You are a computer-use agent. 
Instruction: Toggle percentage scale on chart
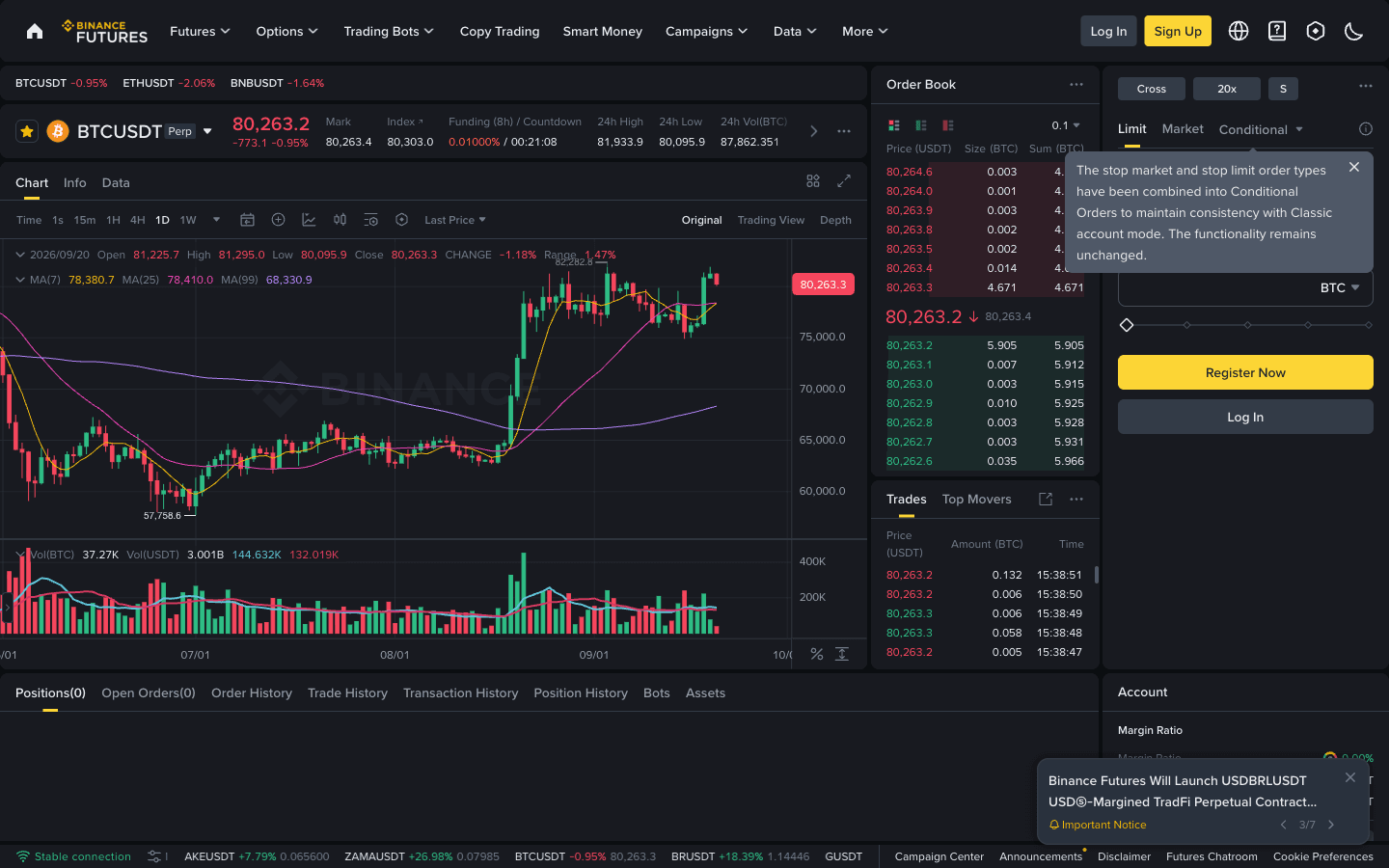tap(817, 654)
